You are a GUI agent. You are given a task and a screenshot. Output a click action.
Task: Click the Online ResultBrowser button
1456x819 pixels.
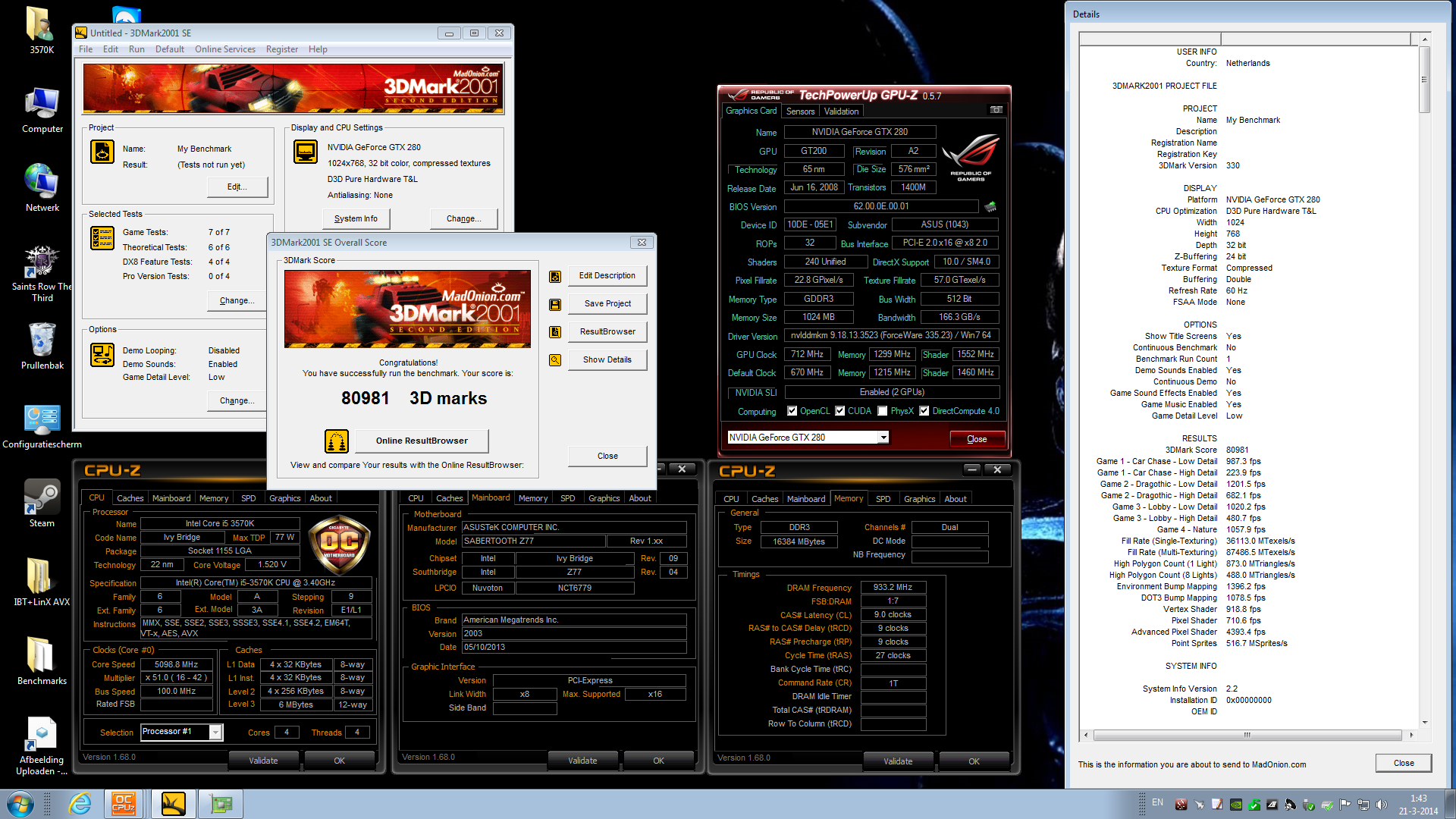point(422,441)
